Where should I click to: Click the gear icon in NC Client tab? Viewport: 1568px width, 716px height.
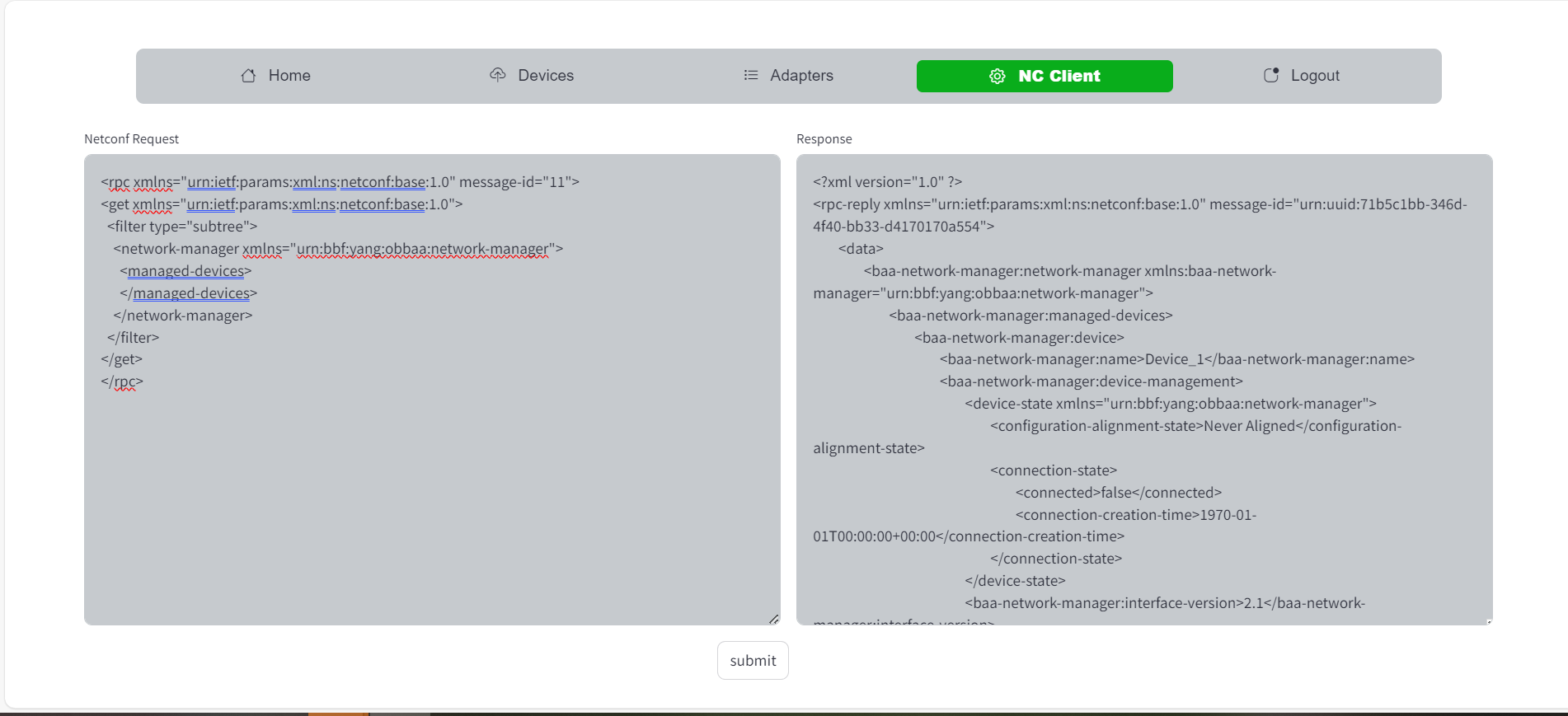point(998,76)
